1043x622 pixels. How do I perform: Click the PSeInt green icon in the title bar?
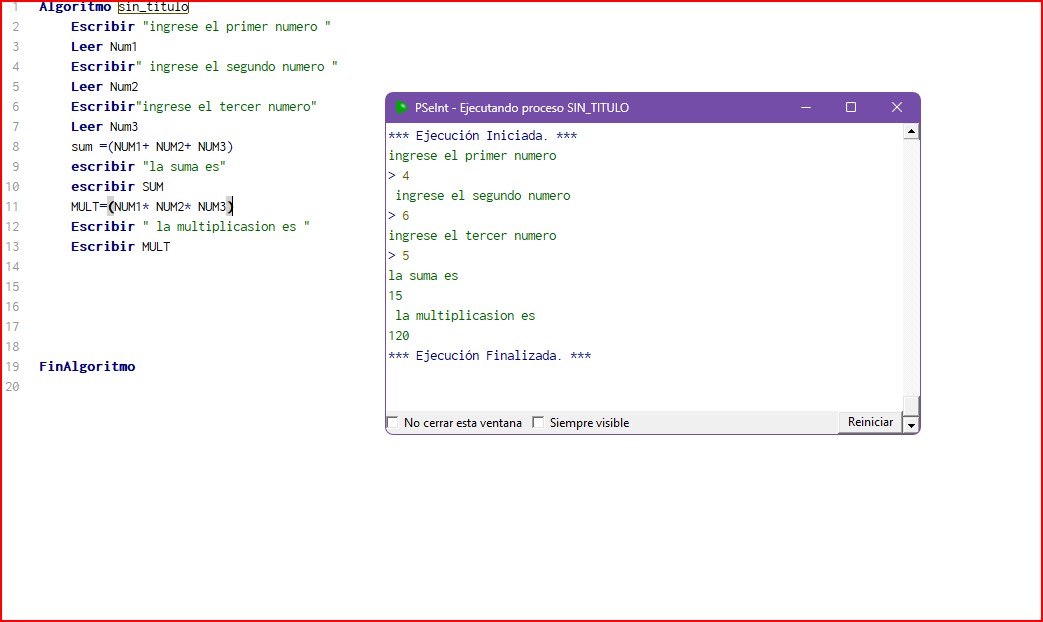click(x=402, y=108)
